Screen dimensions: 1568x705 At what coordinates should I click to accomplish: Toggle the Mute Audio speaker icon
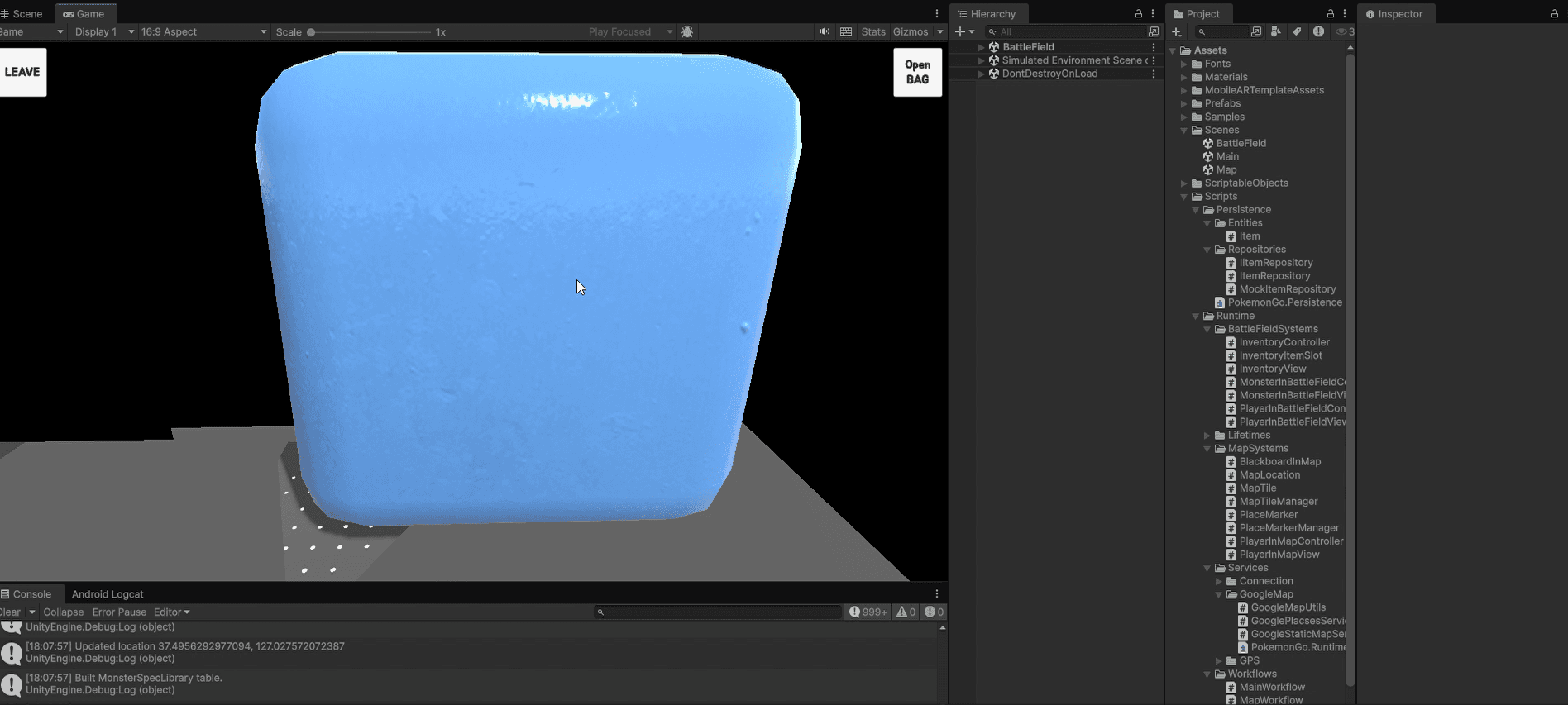point(824,31)
